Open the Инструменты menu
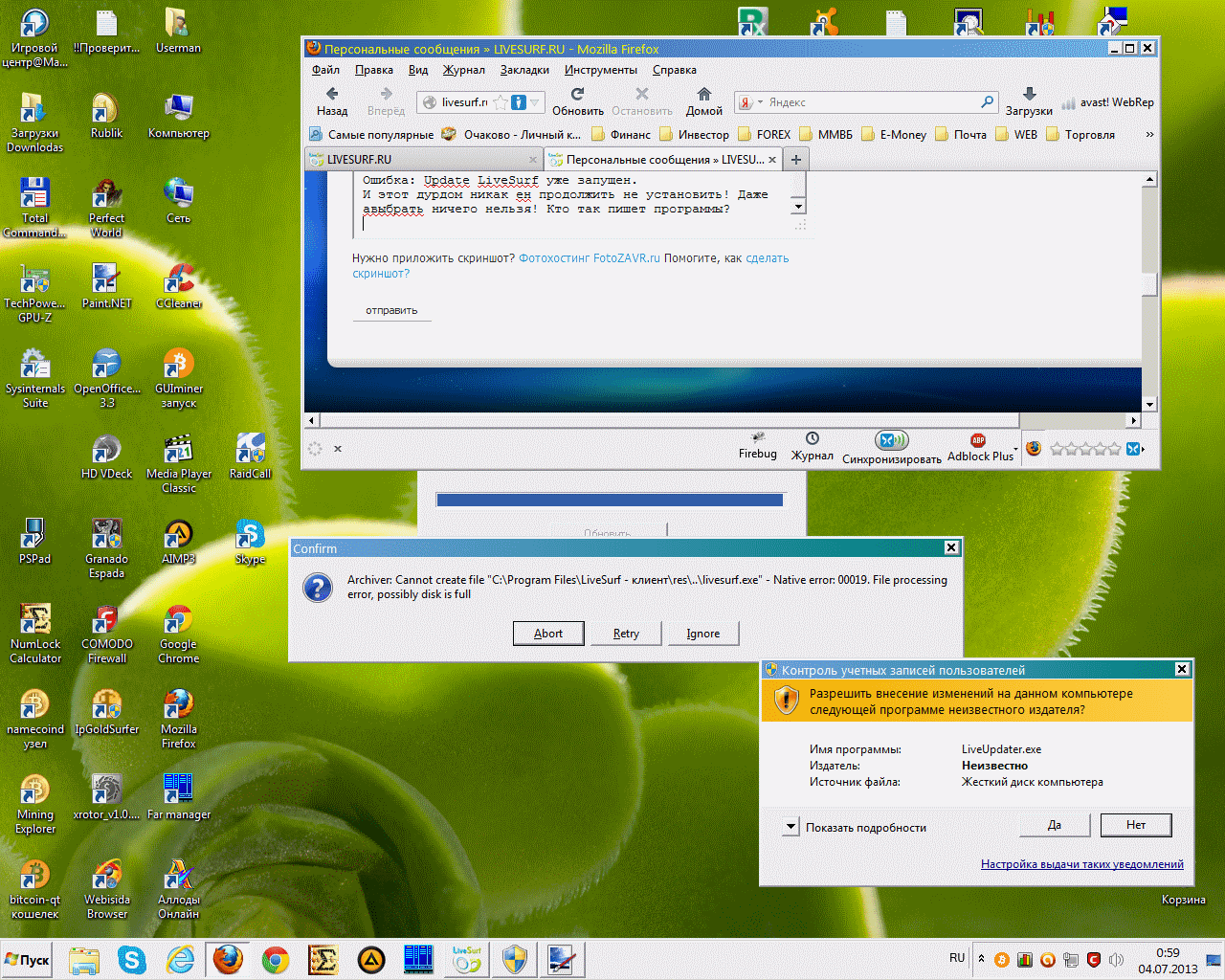Image resolution: width=1225 pixels, height=980 pixels. 600,70
